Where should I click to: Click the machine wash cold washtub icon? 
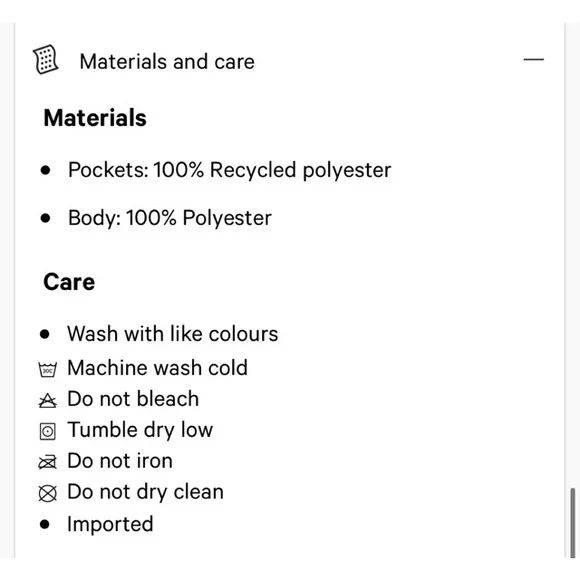point(48,369)
